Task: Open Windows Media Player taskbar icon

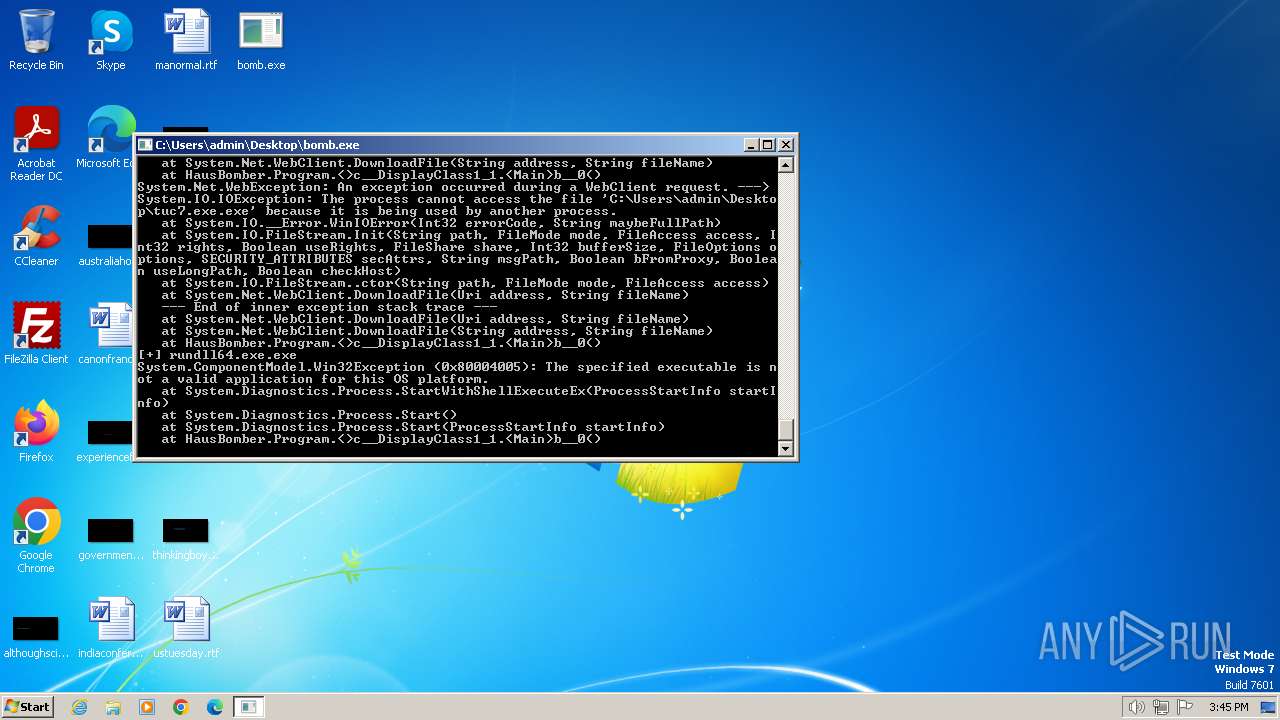Action: (147, 707)
